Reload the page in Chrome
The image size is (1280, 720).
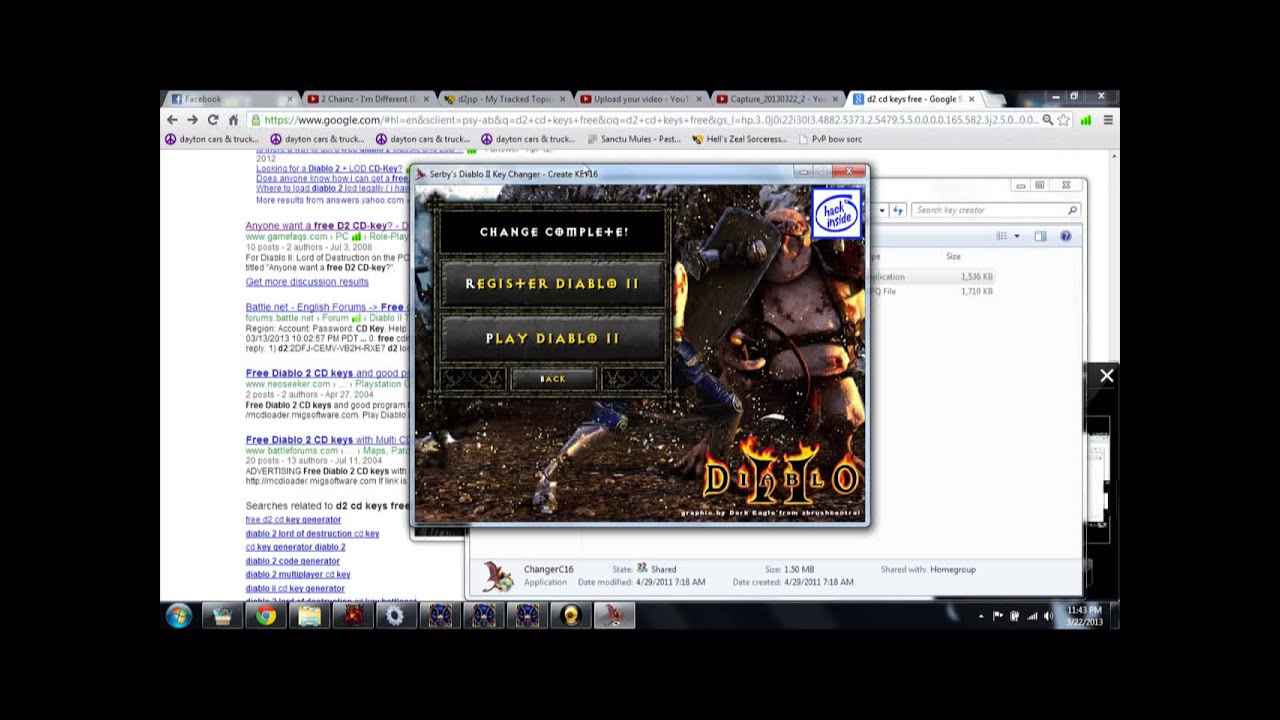click(x=212, y=120)
